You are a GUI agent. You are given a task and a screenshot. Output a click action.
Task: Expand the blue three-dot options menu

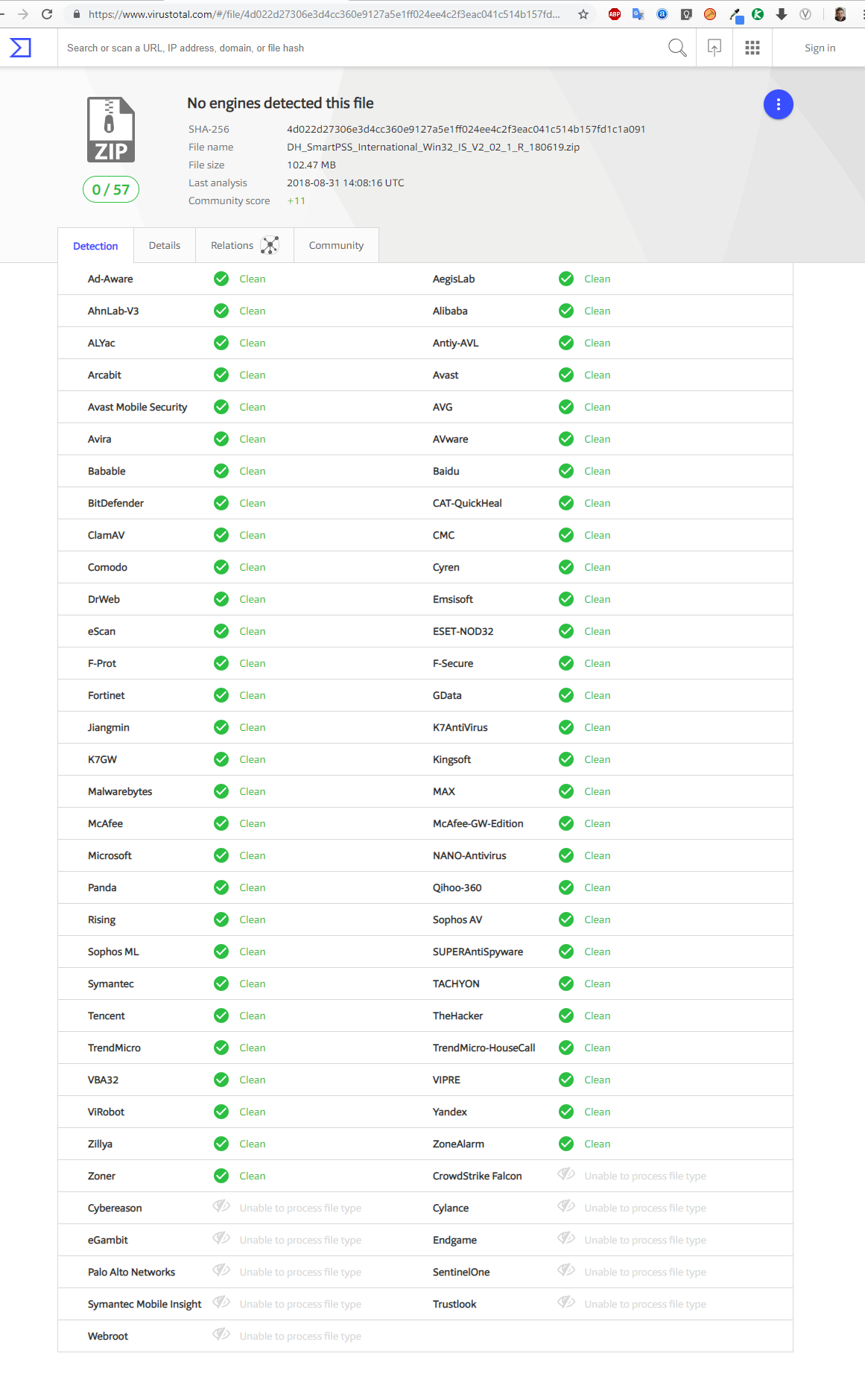click(x=778, y=104)
